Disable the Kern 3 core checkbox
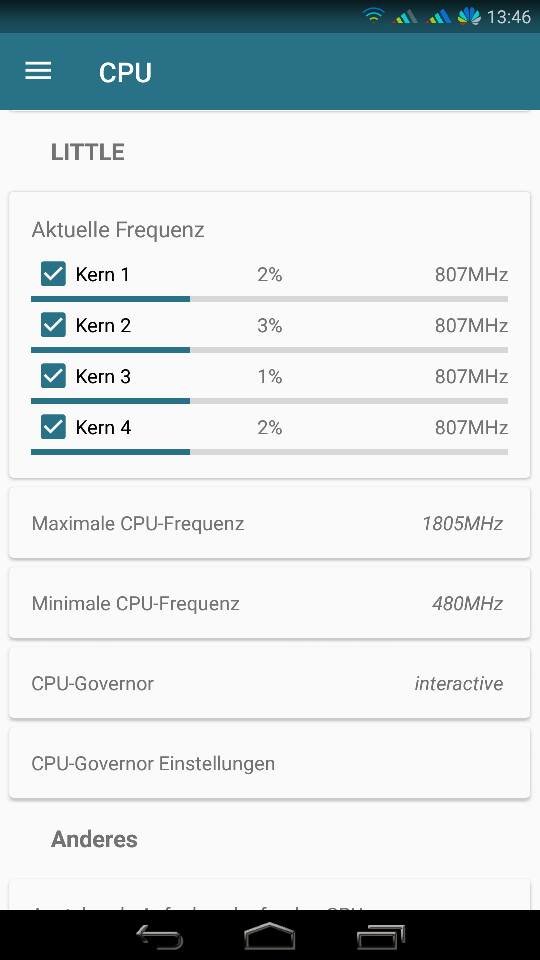The image size is (540, 960). (53, 376)
